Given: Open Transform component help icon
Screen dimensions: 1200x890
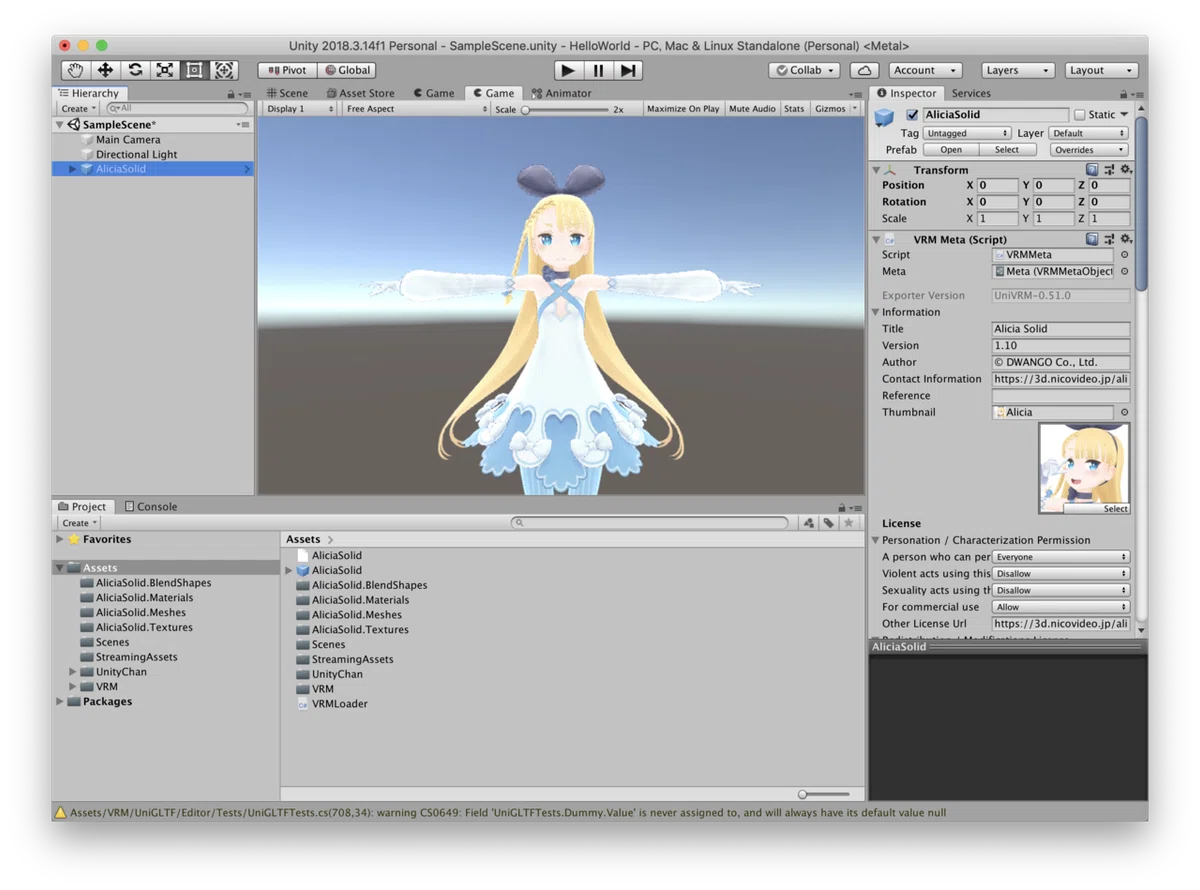Looking at the screenshot, I should click(1092, 170).
